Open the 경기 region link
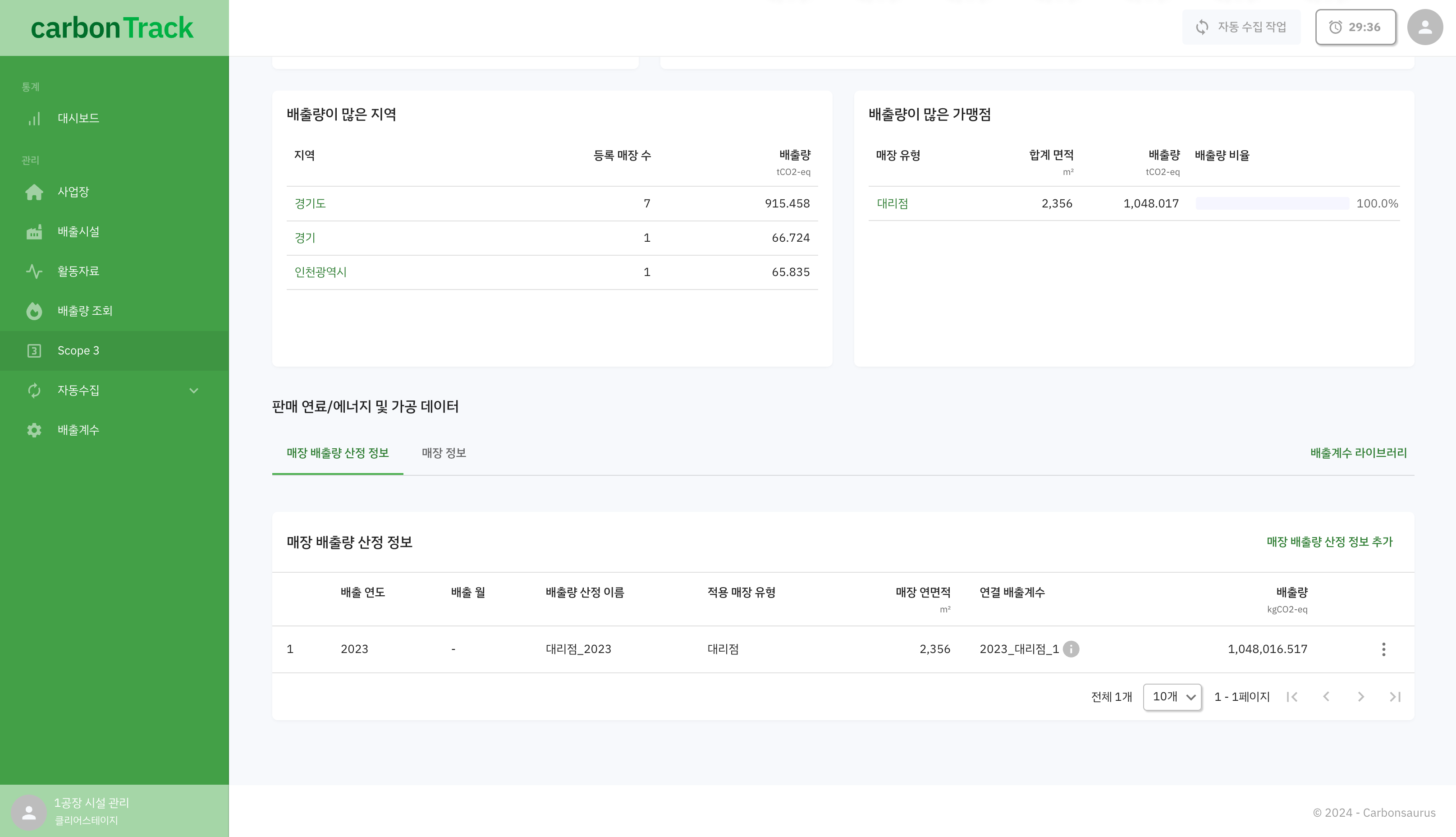Viewport: 1456px width, 837px height. [x=305, y=238]
